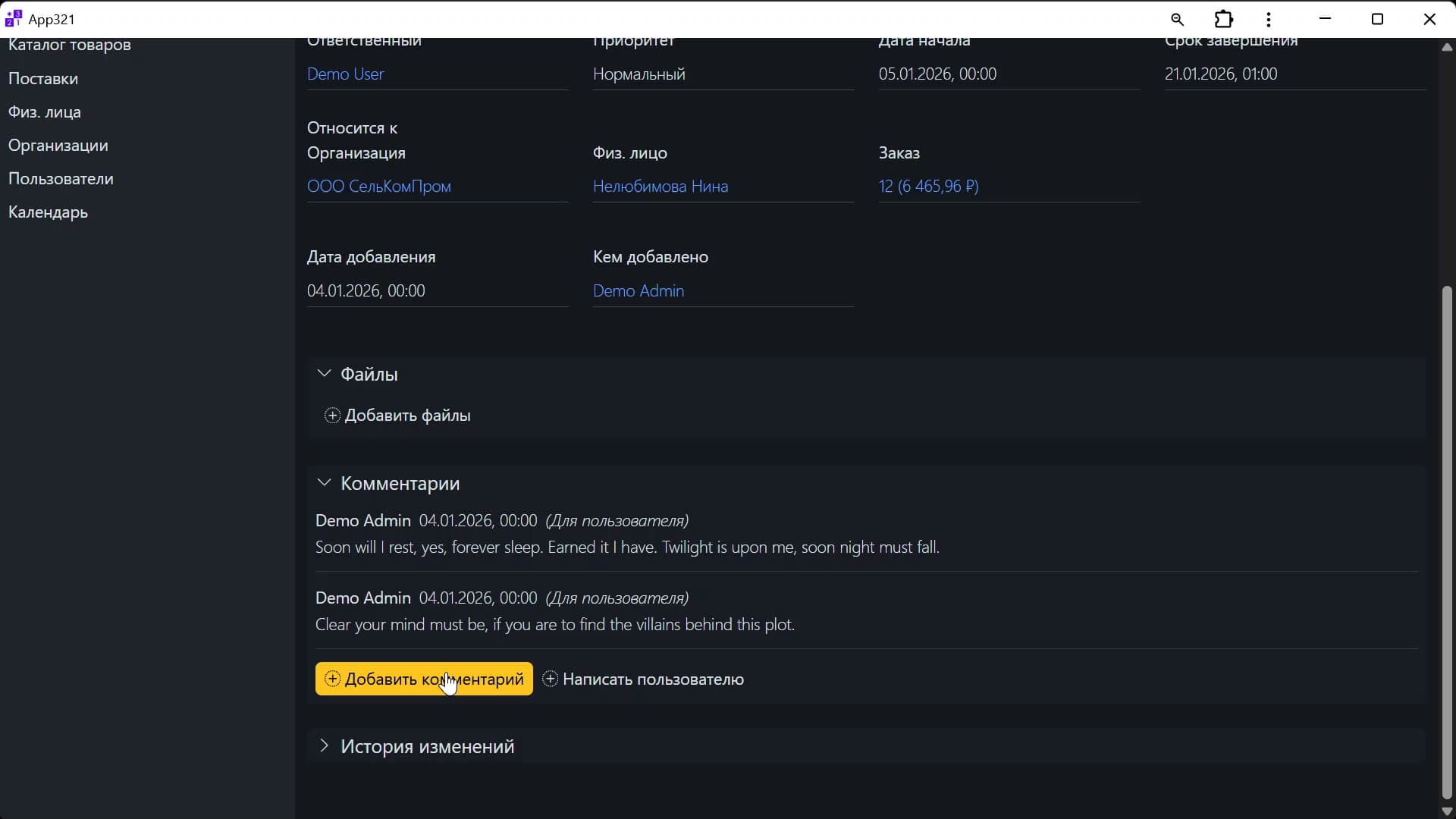The height and width of the screenshot is (819, 1456).
Task: Open order 12 (6 465,96 ₽) link
Action: pos(928,186)
